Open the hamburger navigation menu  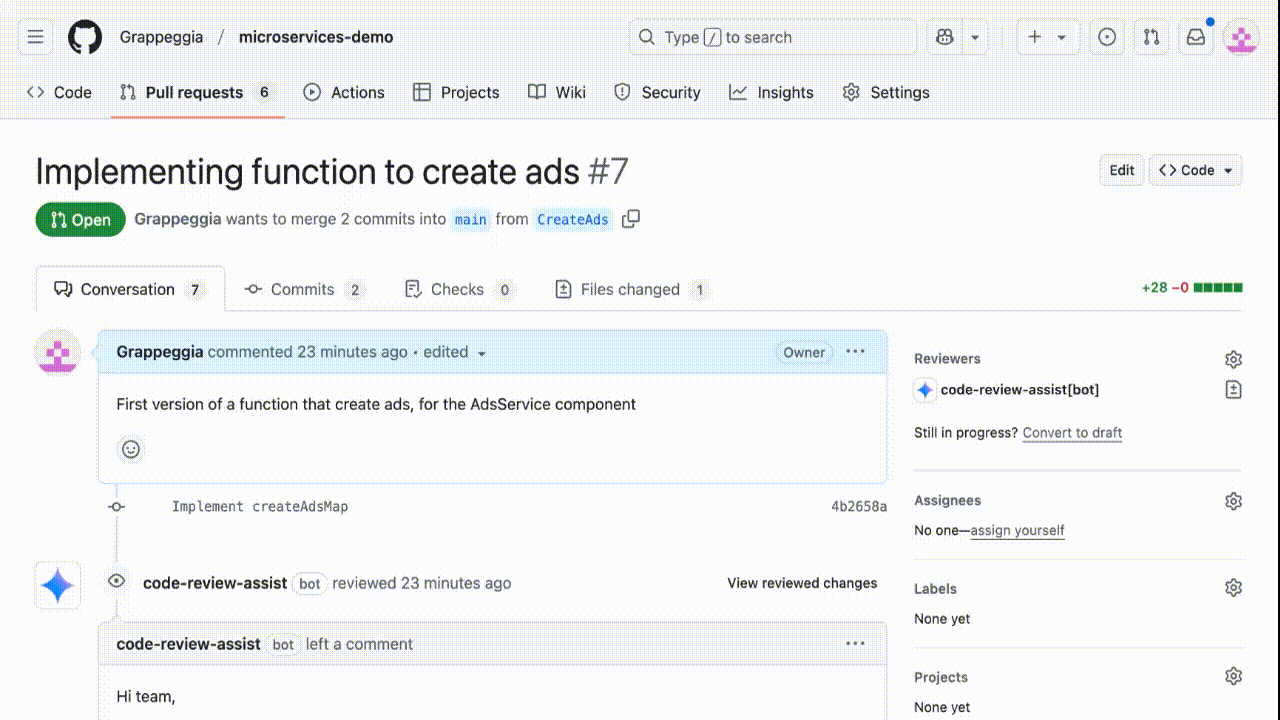coord(36,37)
